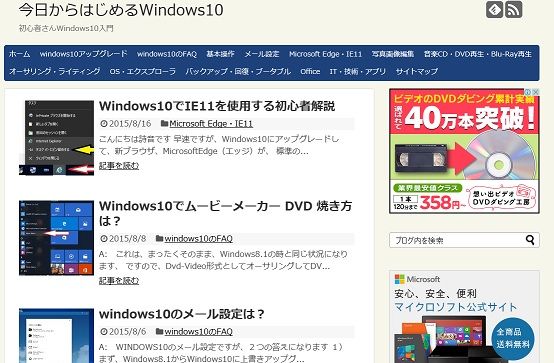The height and width of the screenshot is (363, 554).
Task: Open the ホーム menu item
Action: pos(19,54)
